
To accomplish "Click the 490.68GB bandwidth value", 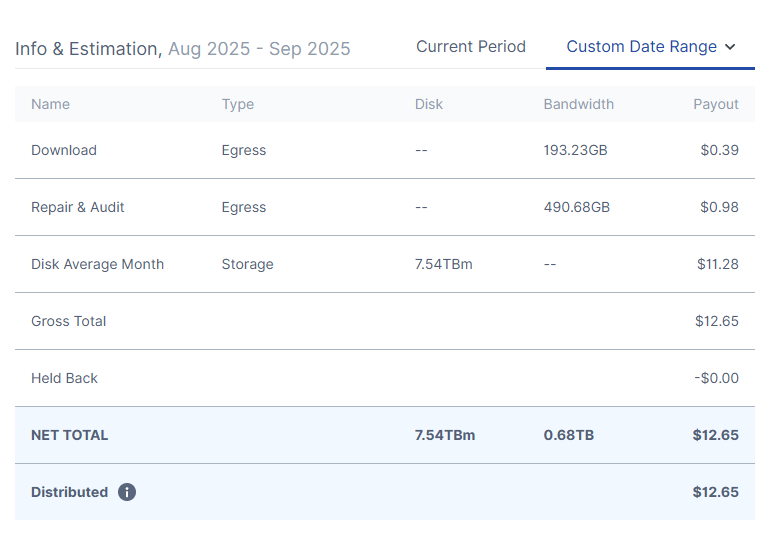I will (576, 207).
